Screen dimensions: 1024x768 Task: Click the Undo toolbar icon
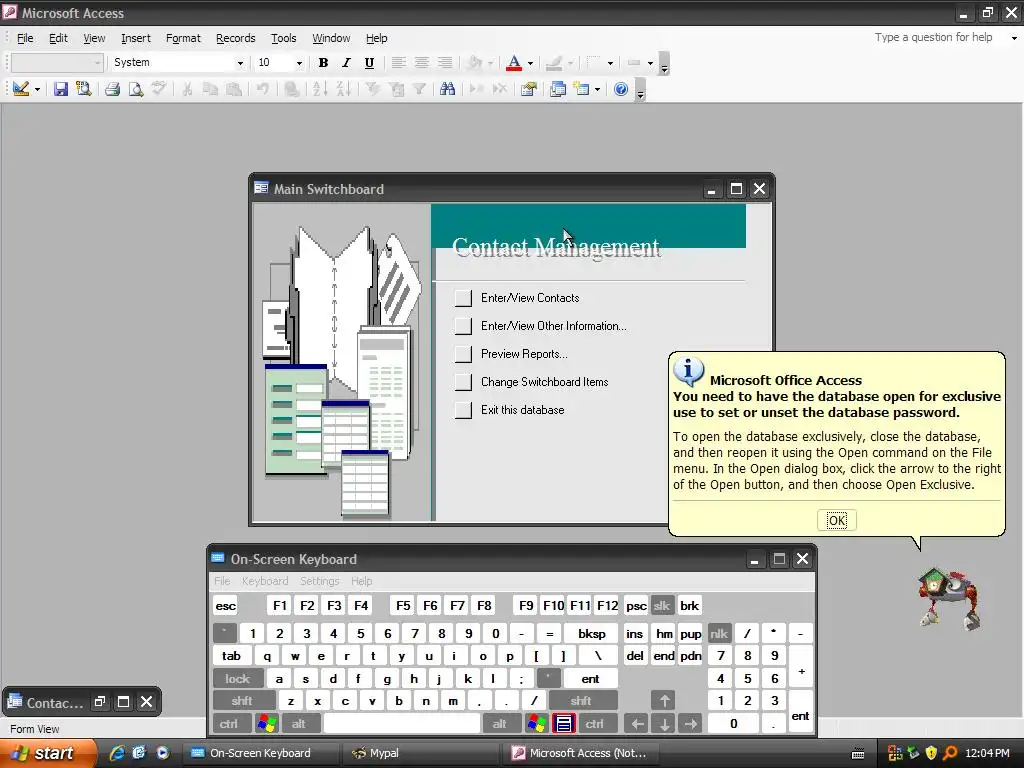(x=263, y=89)
